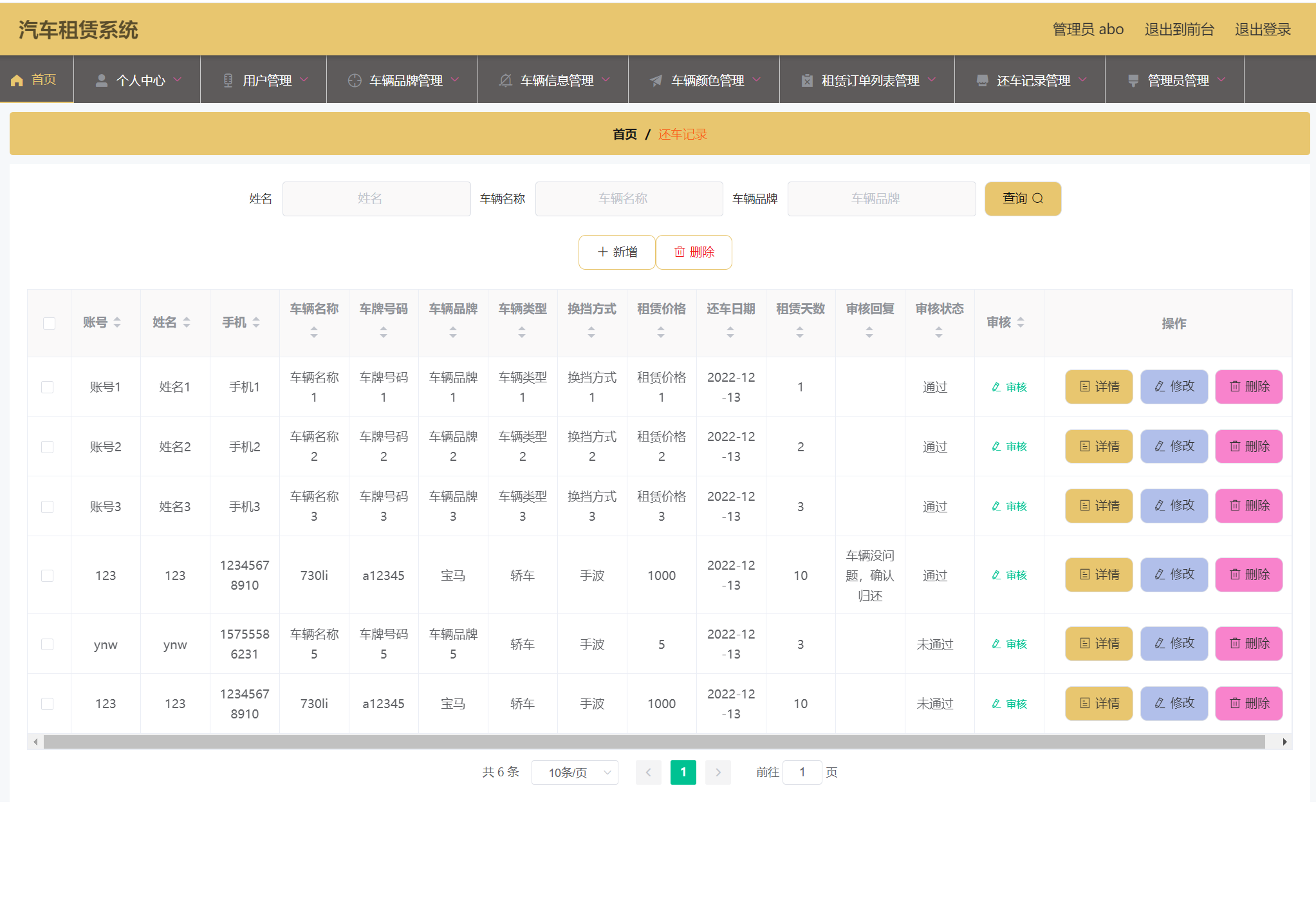Image resolution: width=1316 pixels, height=898 pixels.
Task: Click the 退出登录 link
Action: click(x=1263, y=30)
